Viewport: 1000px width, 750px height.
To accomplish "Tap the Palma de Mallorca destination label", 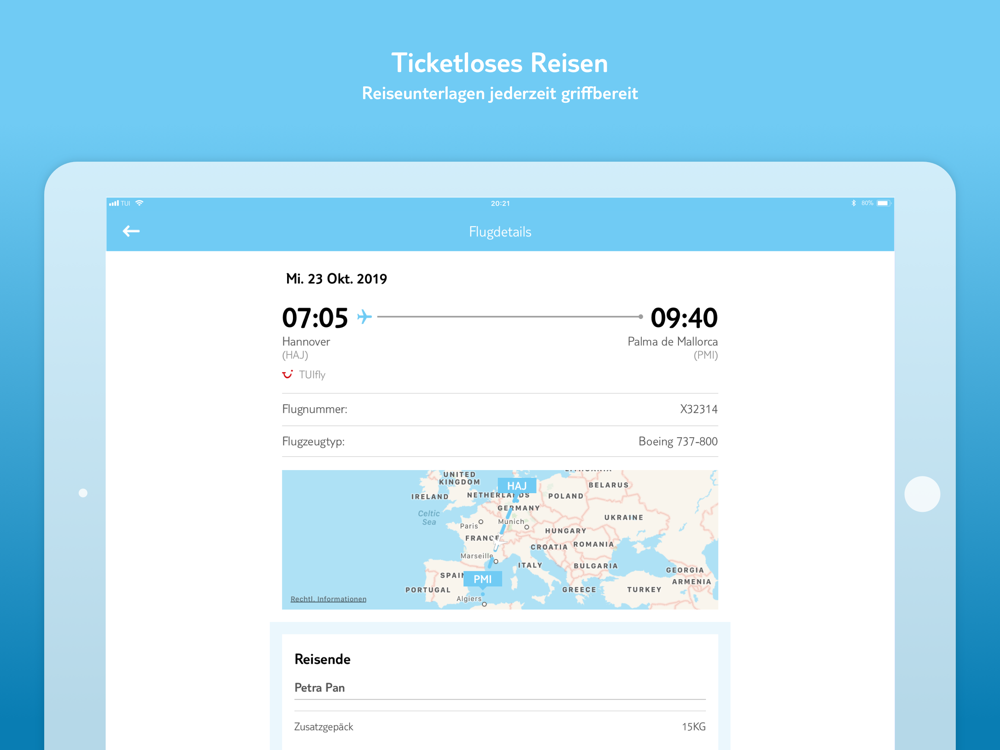I will pos(673,342).
